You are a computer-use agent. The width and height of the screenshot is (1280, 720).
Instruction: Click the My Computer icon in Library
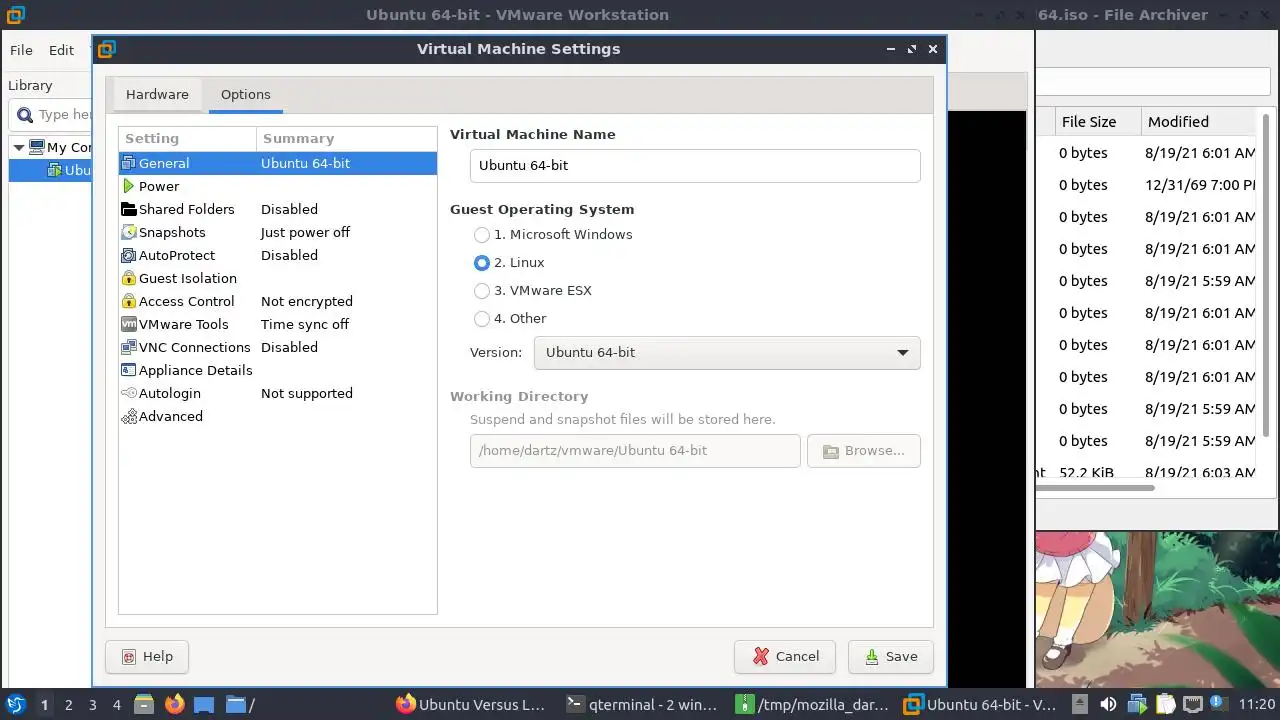coord(37,147)
